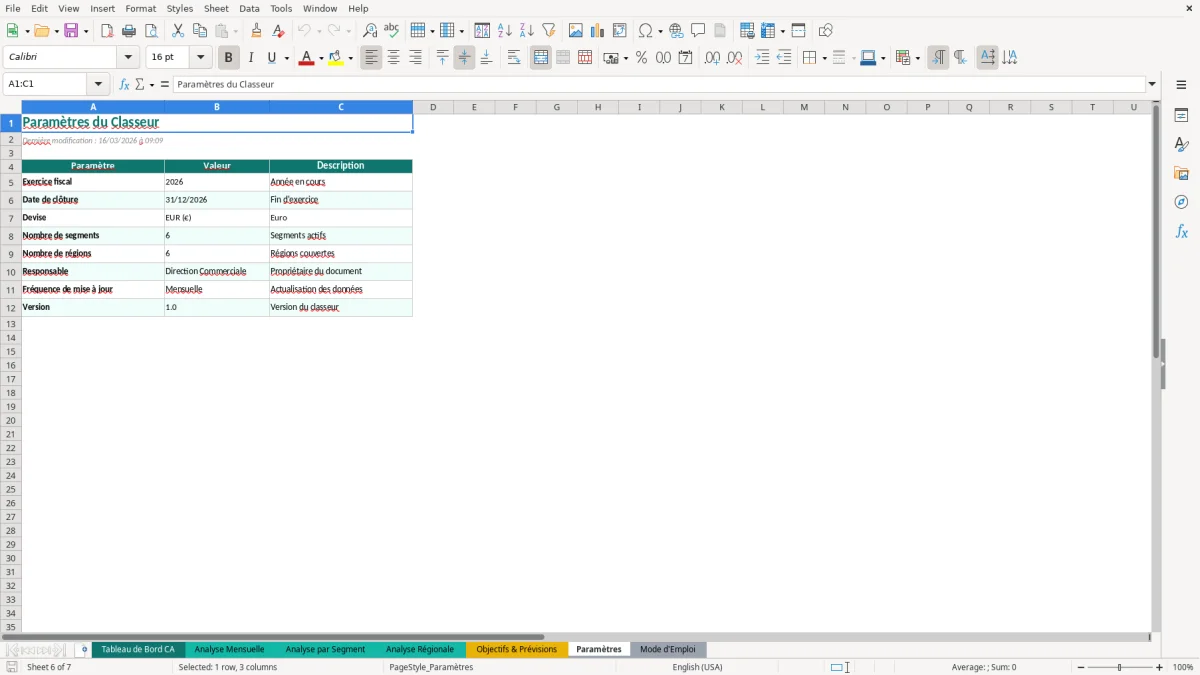
Task: Expand the Font Size dropdown
Action: [x=200, y=58]
